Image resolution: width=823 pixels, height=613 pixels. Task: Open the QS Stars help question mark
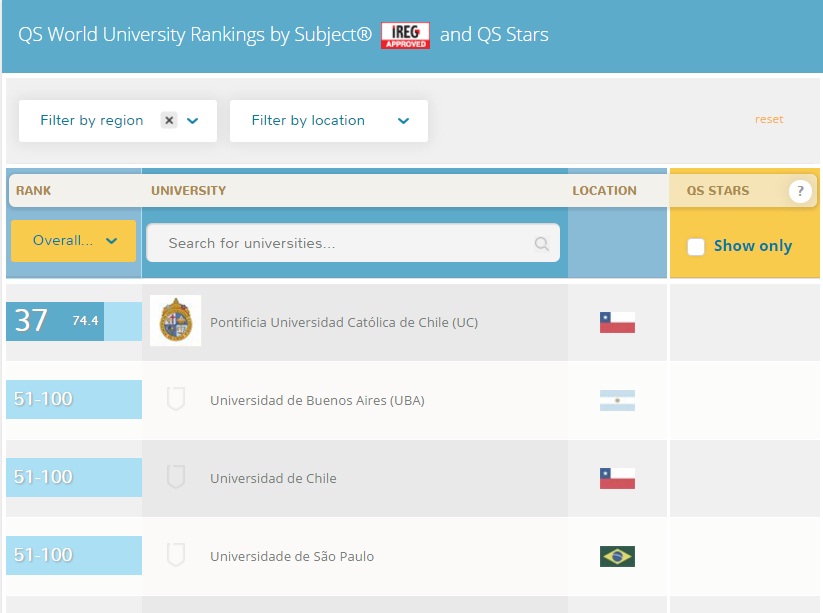tap(800, 191)
